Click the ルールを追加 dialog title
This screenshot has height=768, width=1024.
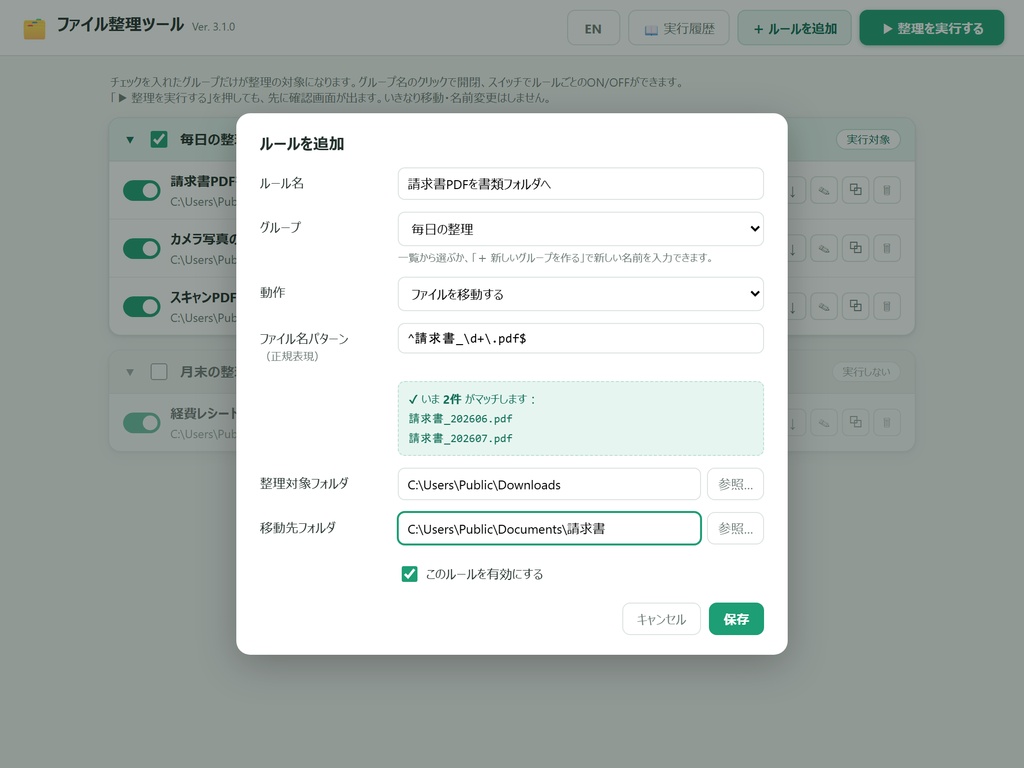(x=302, y=144)
